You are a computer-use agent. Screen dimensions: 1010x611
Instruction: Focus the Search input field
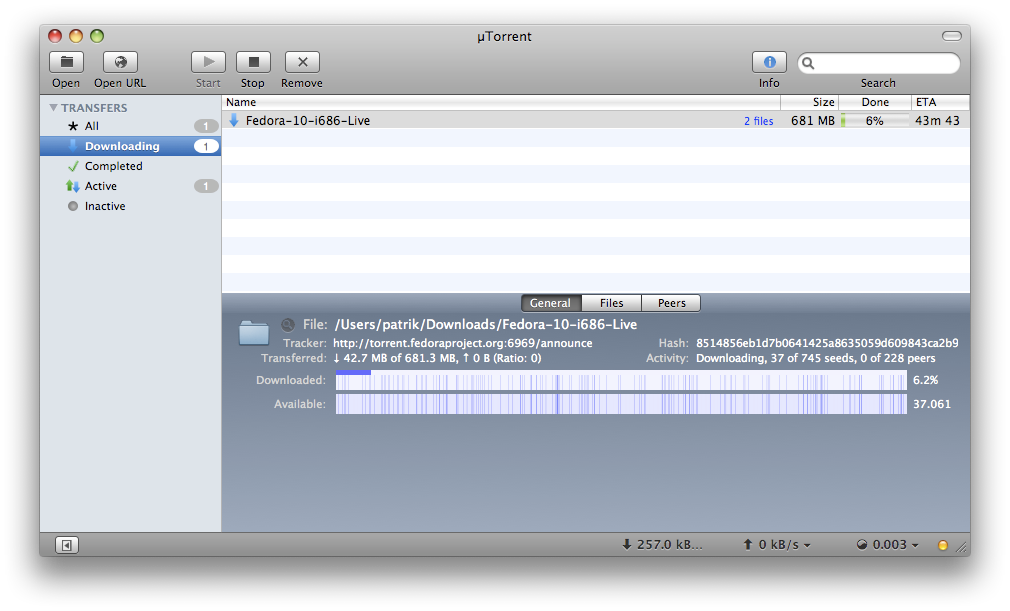879,63
